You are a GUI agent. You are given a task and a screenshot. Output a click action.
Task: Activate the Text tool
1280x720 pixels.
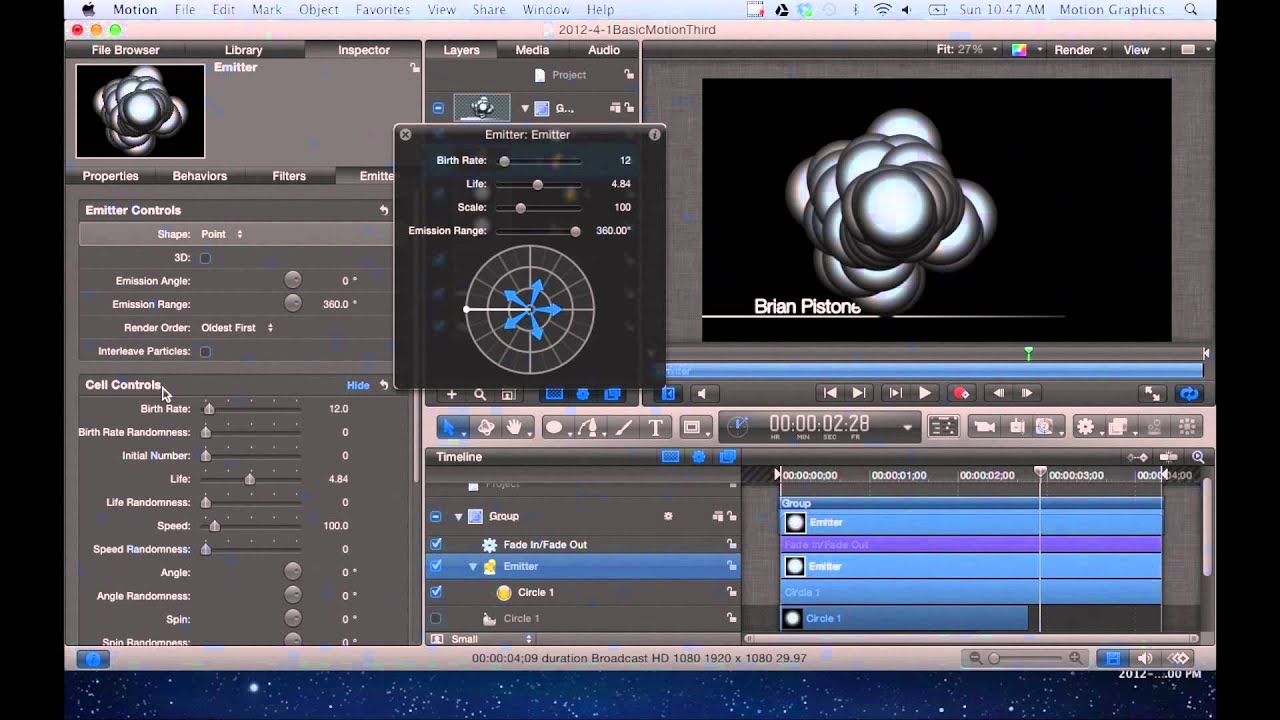pos(655,427)
